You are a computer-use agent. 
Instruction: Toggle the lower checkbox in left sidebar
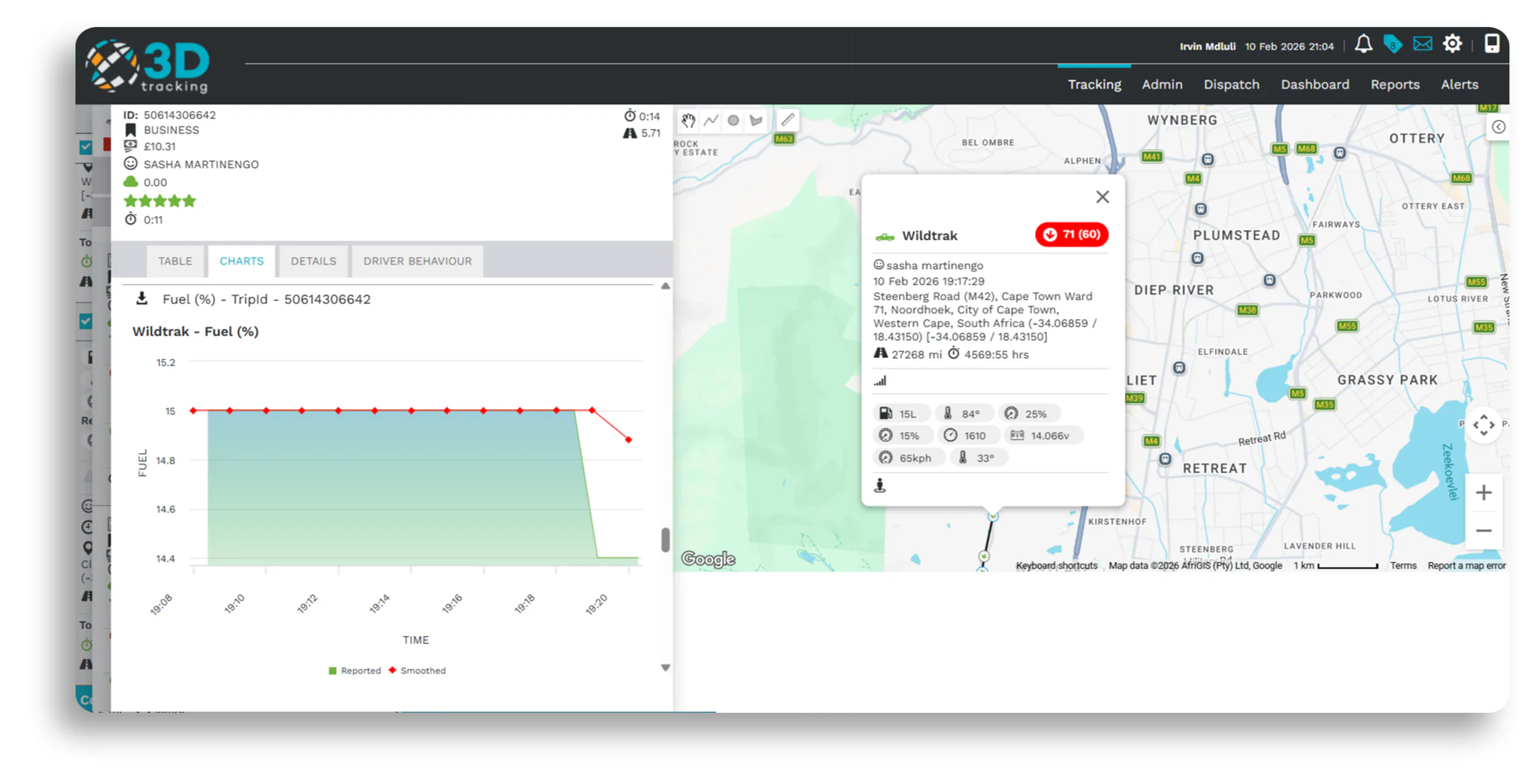86,321
